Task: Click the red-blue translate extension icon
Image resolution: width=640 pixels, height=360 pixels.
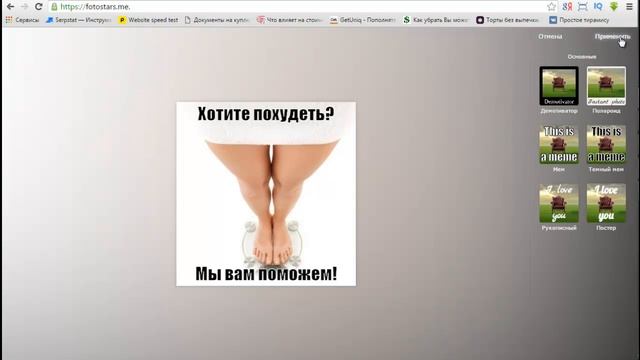Action: 567,7
